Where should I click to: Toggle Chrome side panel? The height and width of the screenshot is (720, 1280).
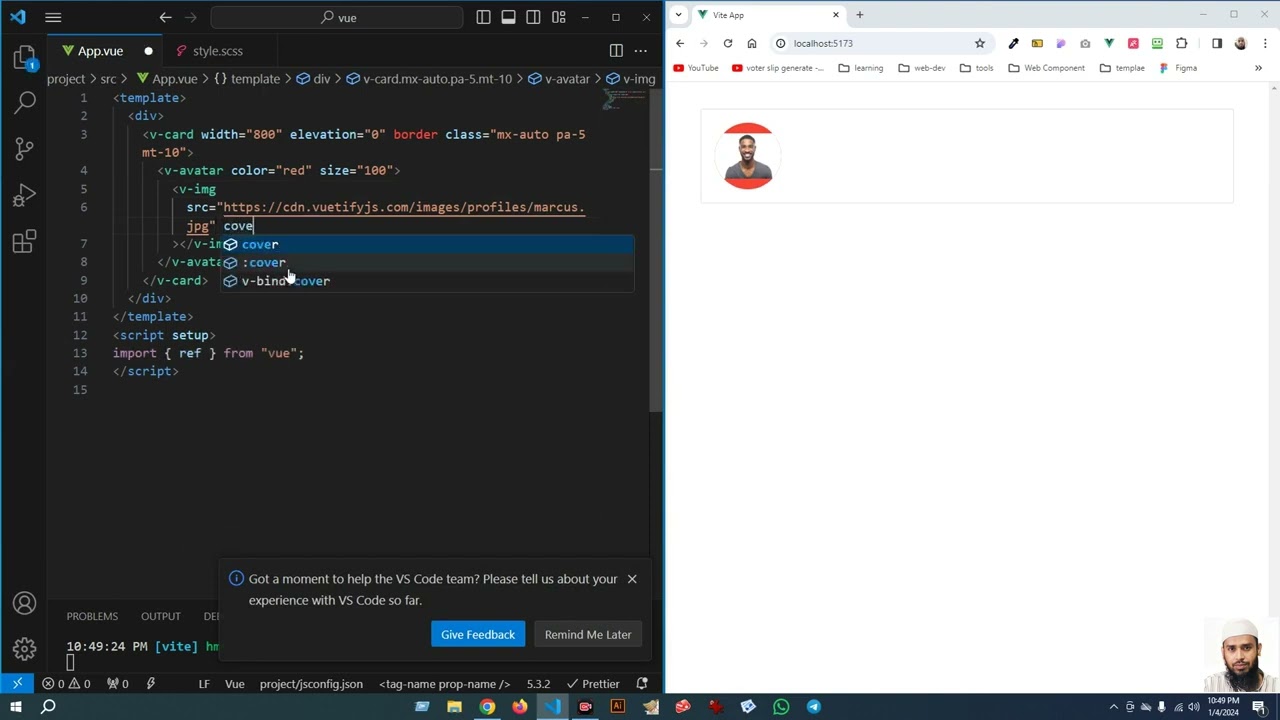click(1217, 43)
